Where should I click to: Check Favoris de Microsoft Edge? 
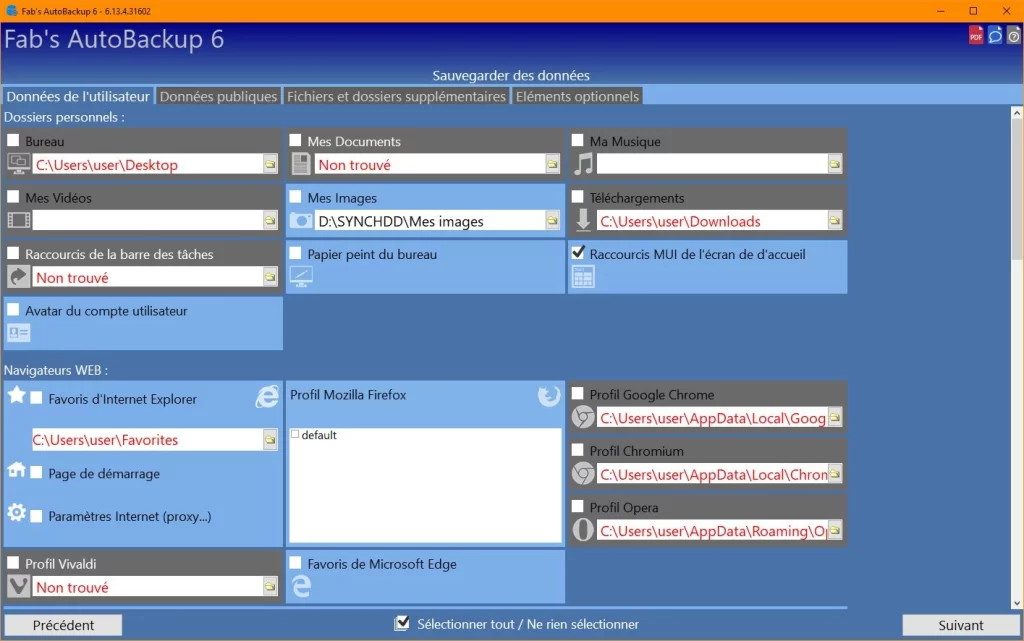(295, 562)
